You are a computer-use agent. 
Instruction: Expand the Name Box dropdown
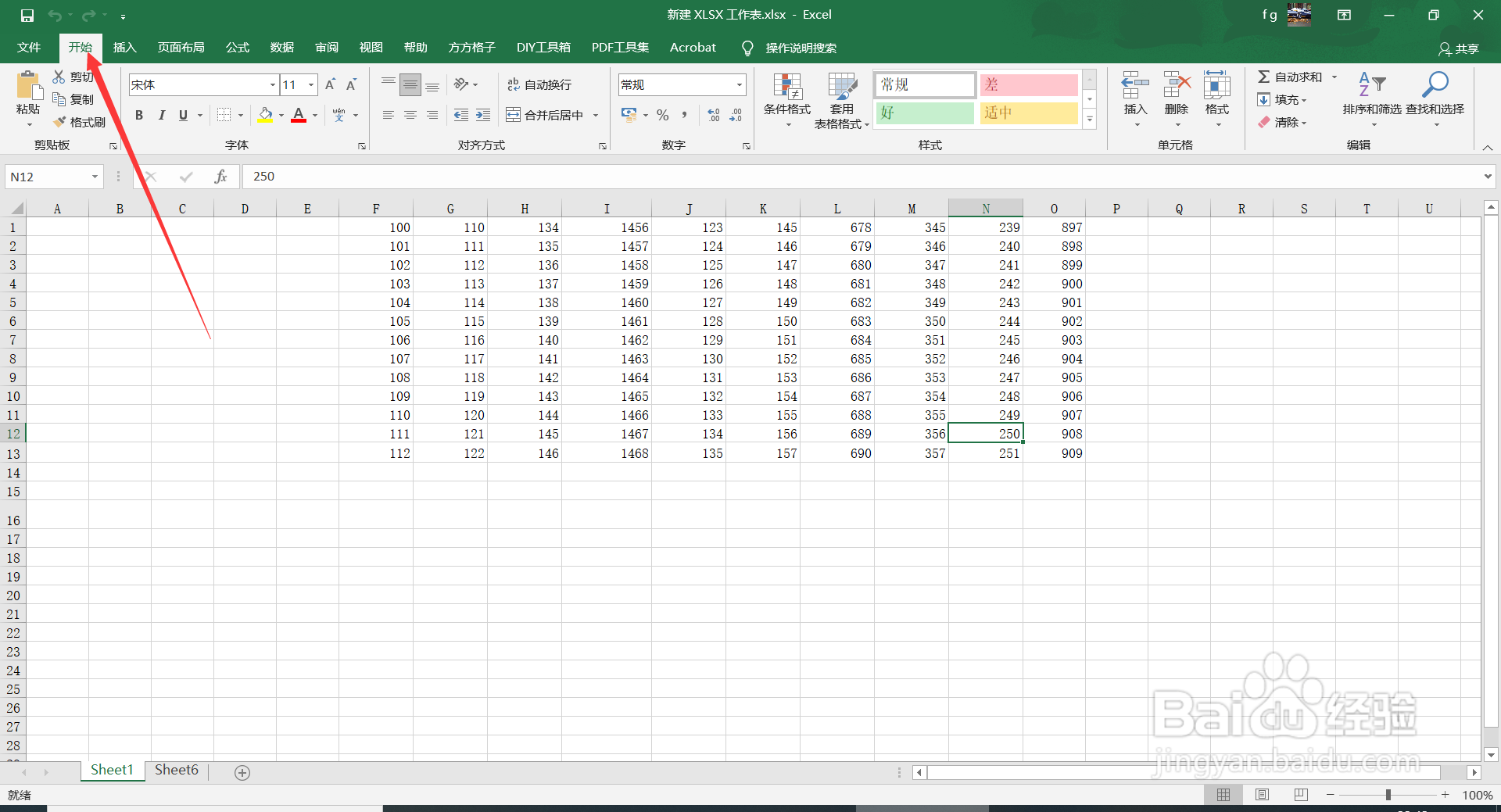click(95, 177)
